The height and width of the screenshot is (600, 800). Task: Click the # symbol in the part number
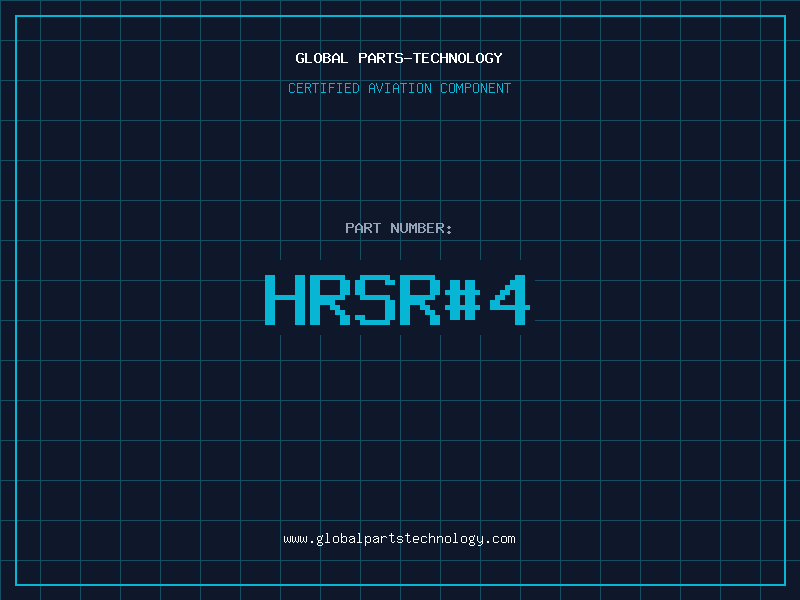coord(465,299)
